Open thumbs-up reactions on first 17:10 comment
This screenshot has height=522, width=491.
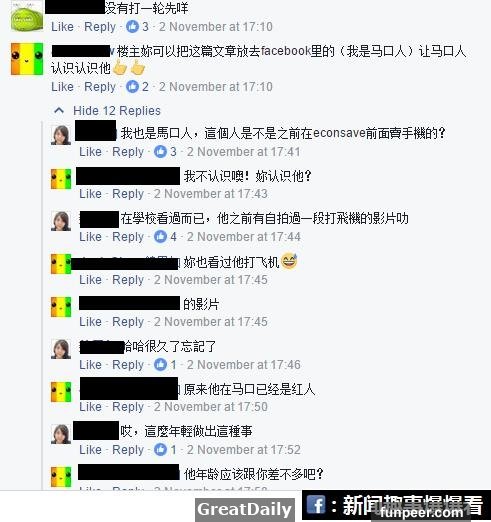pyautogui.click(x=132, y=26)
